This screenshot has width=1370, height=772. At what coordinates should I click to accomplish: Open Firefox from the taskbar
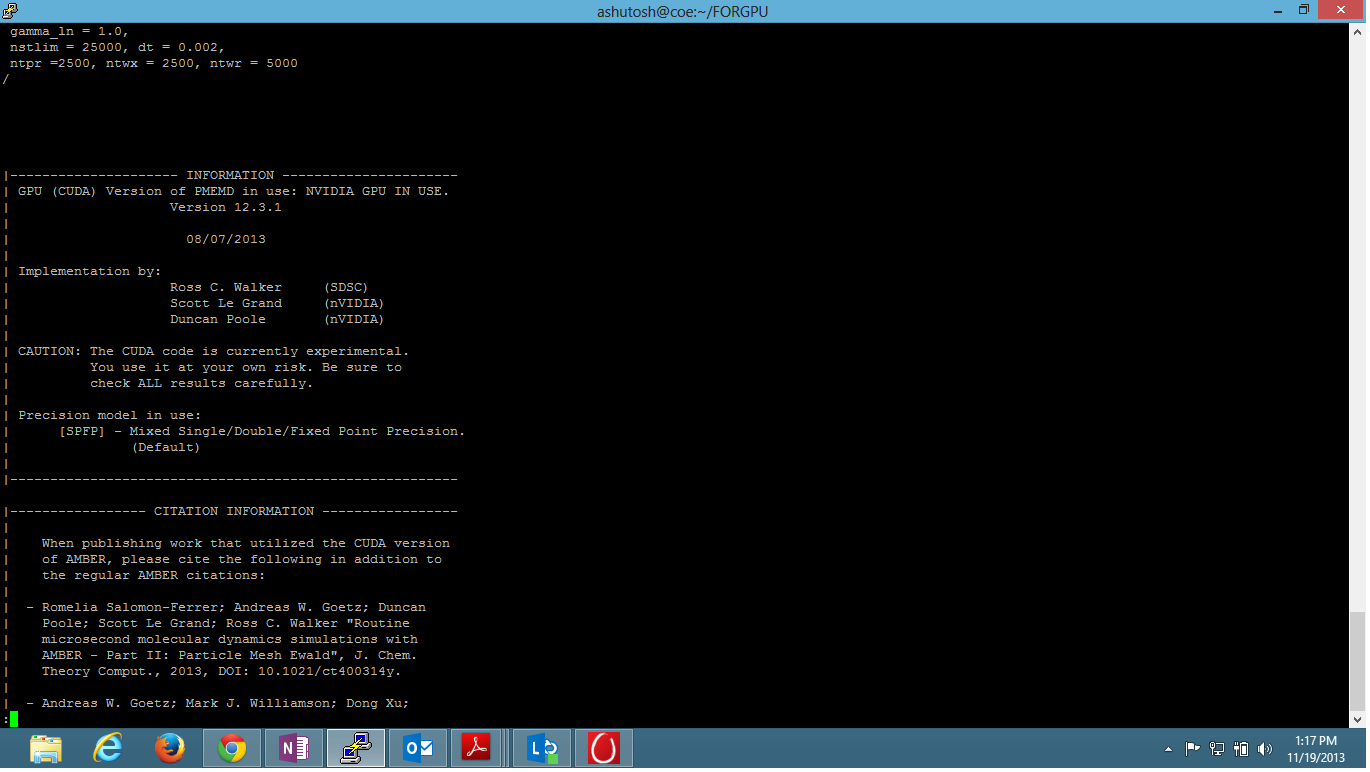170,748
